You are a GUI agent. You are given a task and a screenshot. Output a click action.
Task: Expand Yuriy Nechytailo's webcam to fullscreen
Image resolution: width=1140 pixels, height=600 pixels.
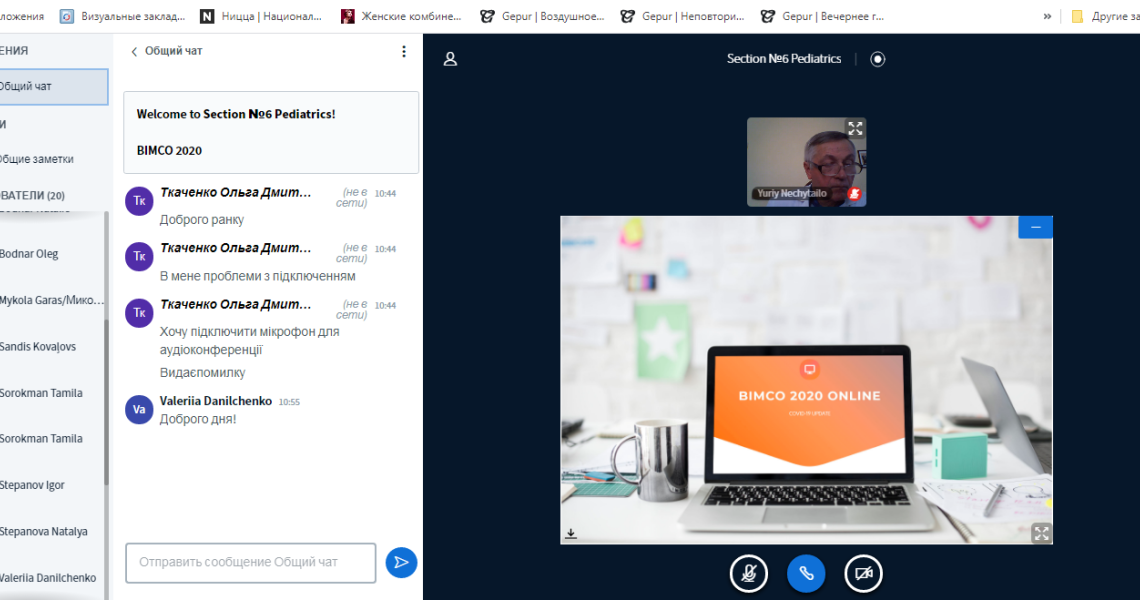click(855, 129)
